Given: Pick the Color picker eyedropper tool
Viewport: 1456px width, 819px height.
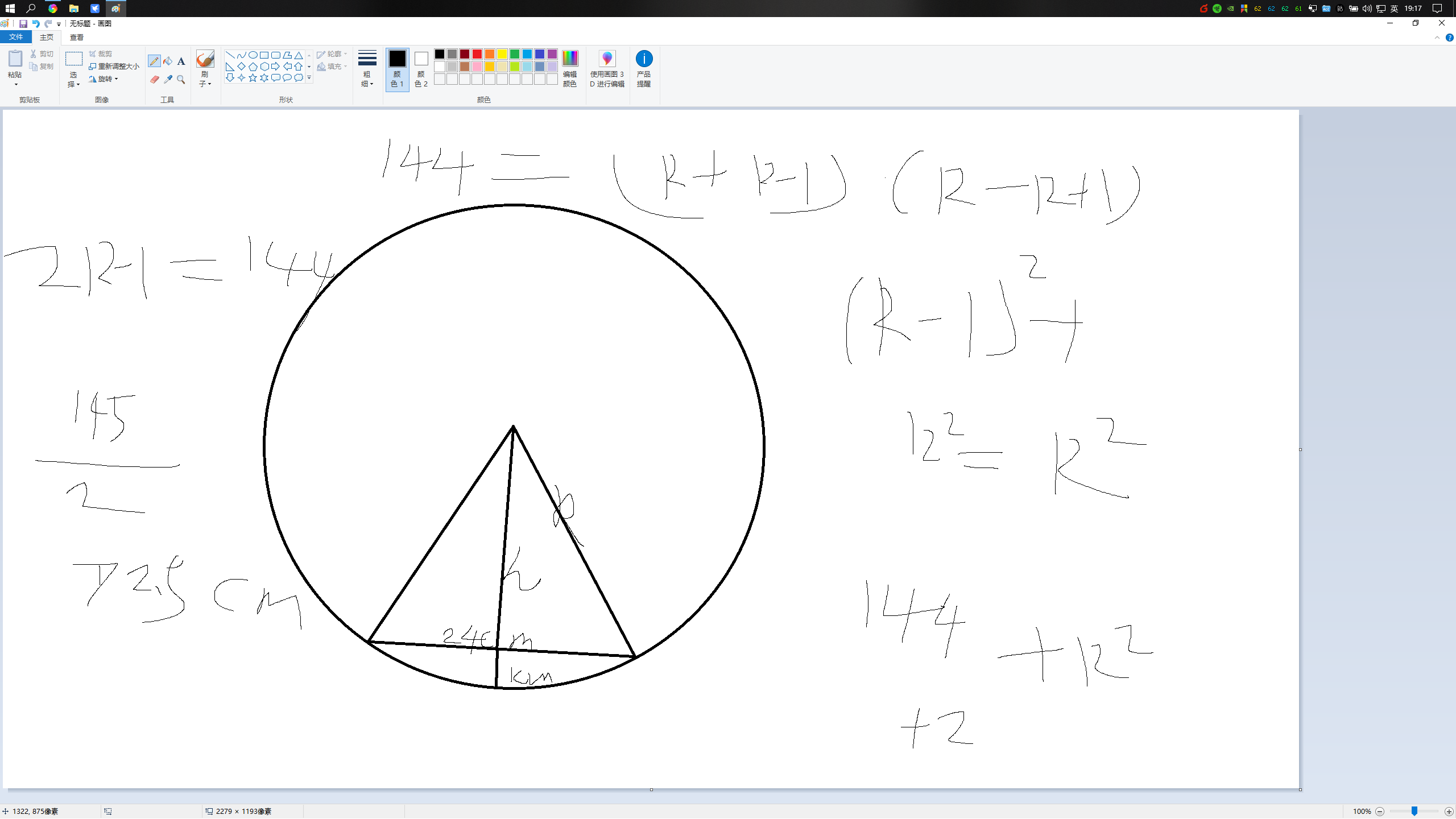Looking at the screenshot, I should click(168, 80).
